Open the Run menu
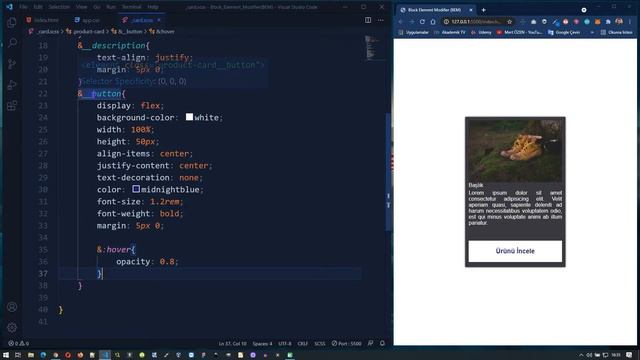Viewport: 640px width, 360px height. pos(111,7)
